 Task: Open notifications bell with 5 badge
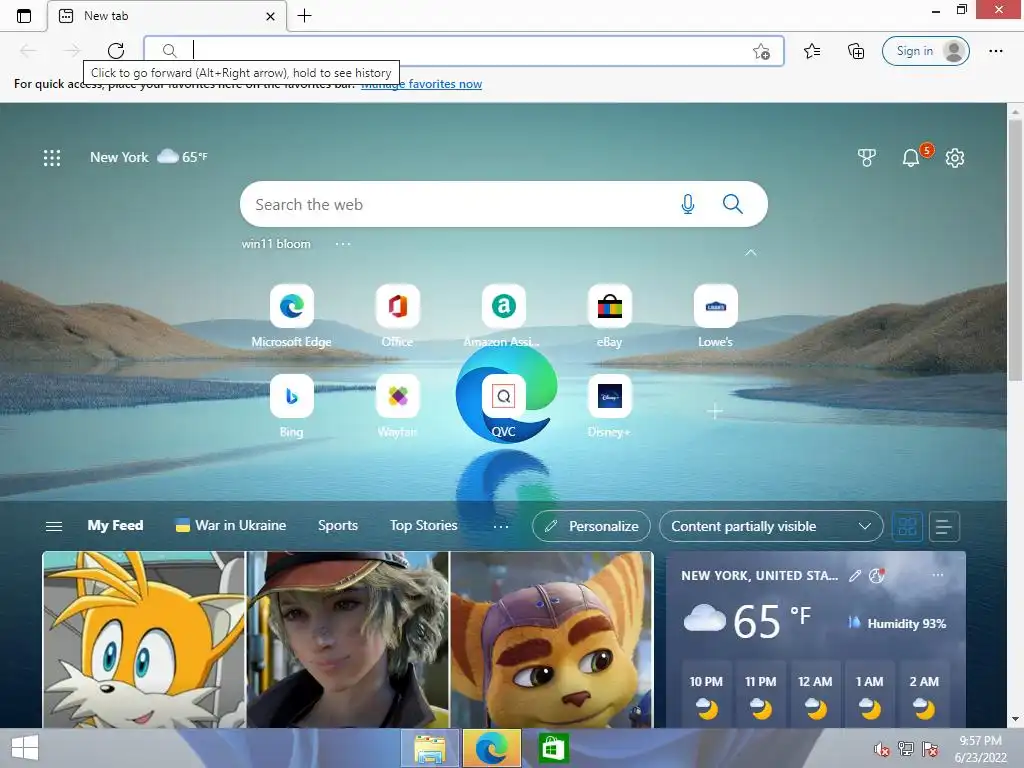coord(912,156)
